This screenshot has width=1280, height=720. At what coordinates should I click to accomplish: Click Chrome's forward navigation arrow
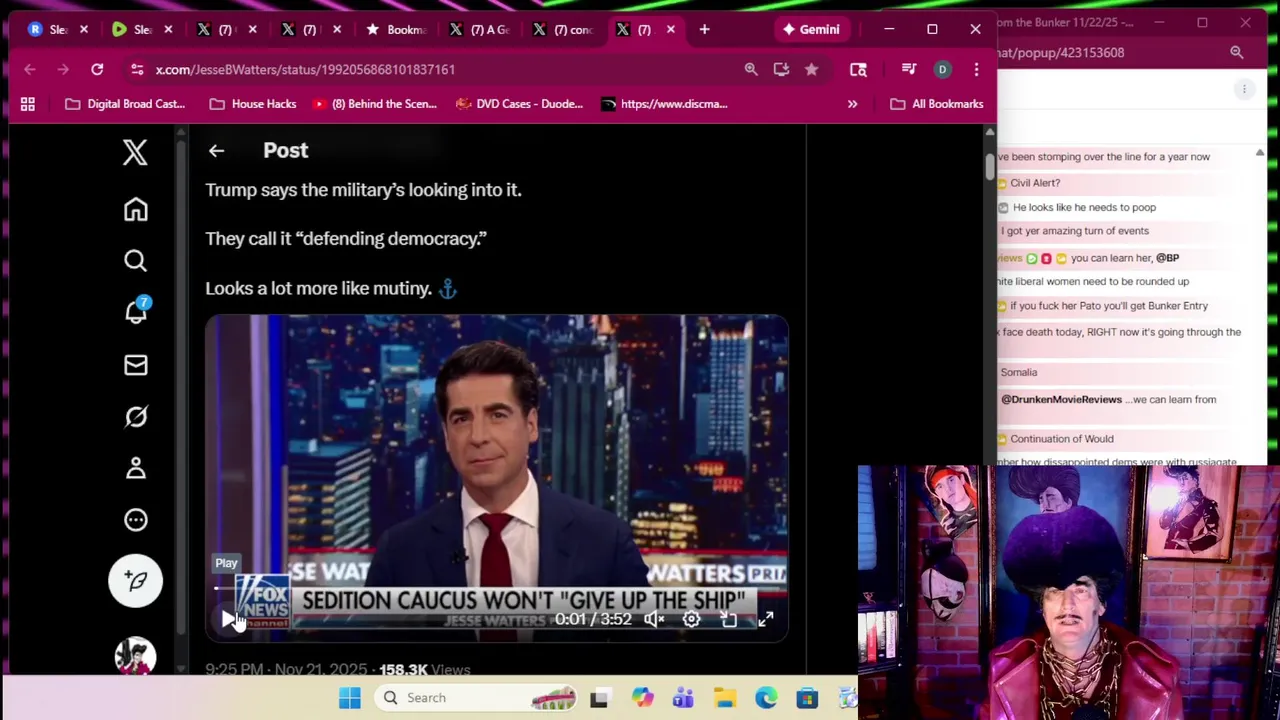(x=63, y=69)
